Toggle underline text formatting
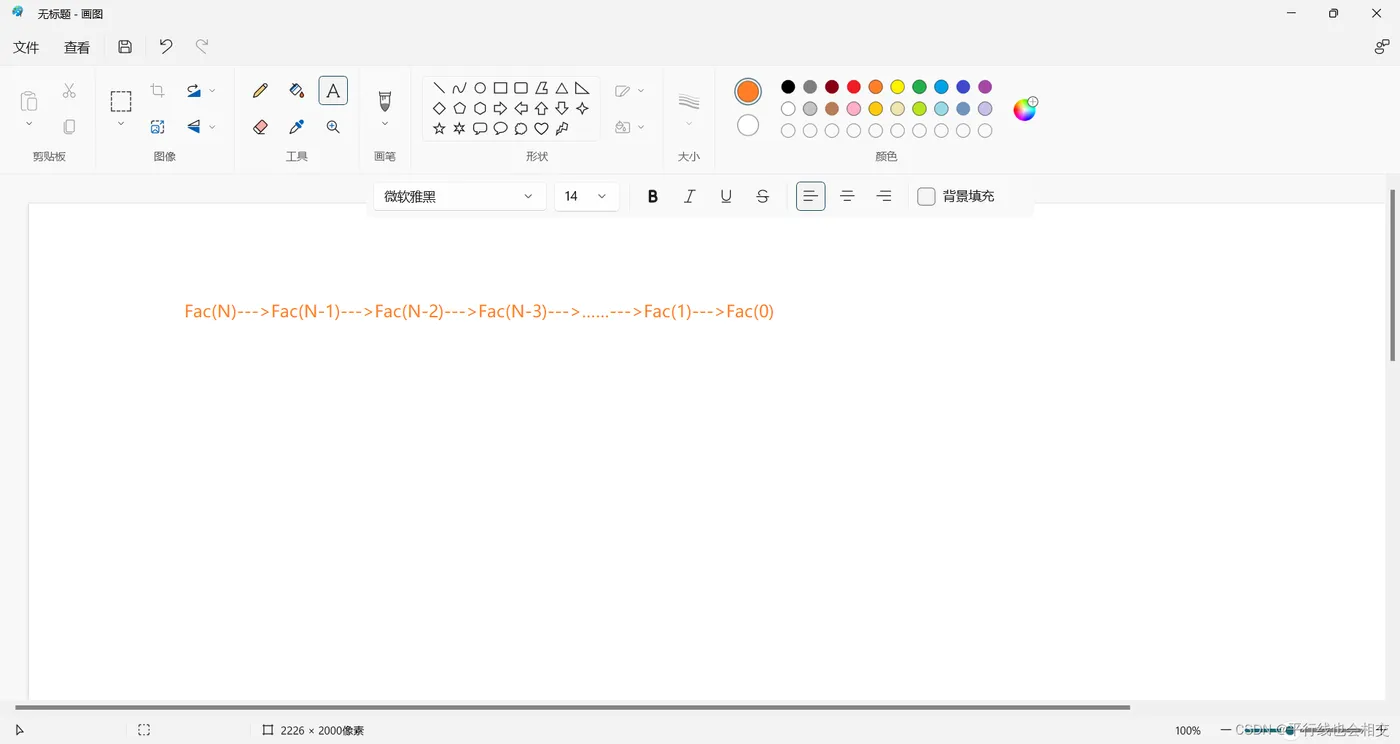The image size is (1400, 744). (726, 196)
